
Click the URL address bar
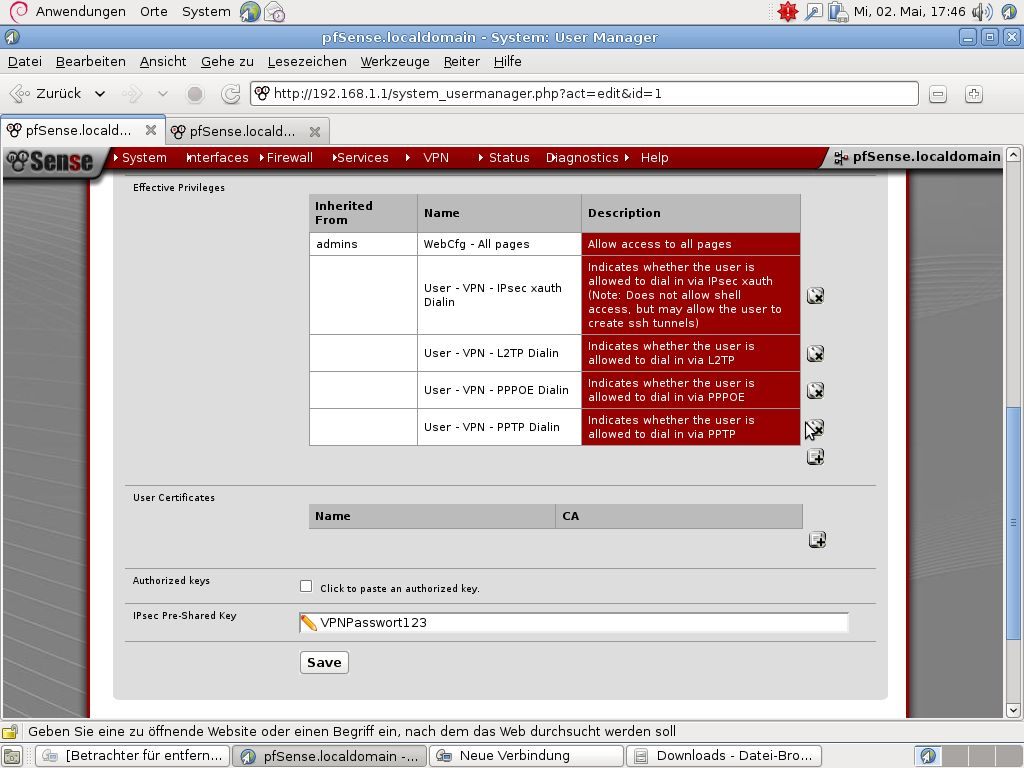[584, 93]
